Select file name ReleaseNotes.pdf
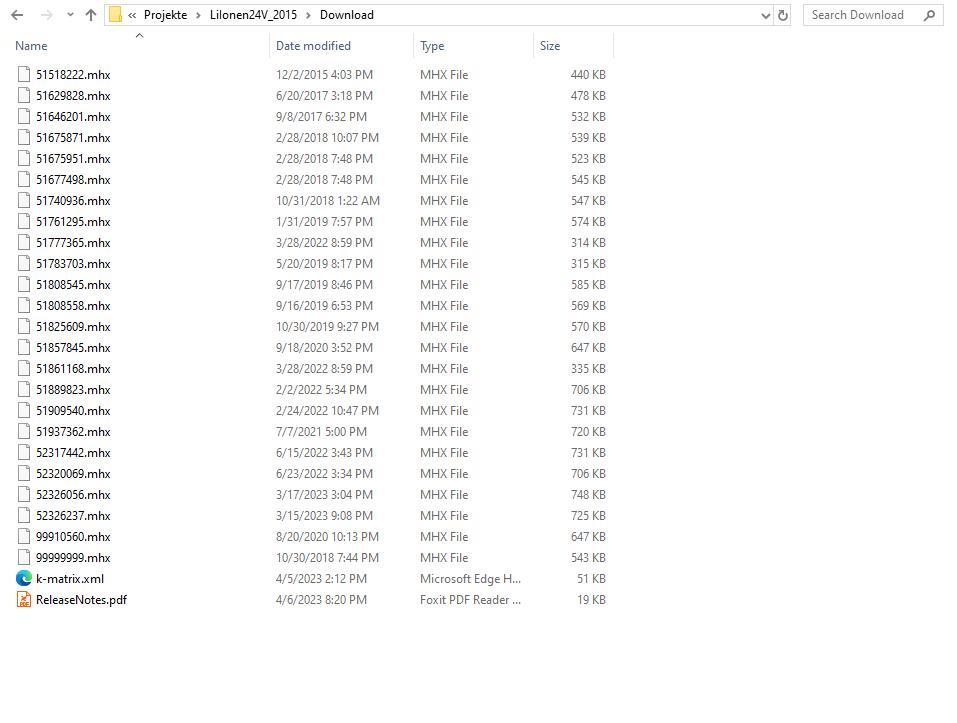The width and height of the screenshot is (957, 723). (81, 600)
